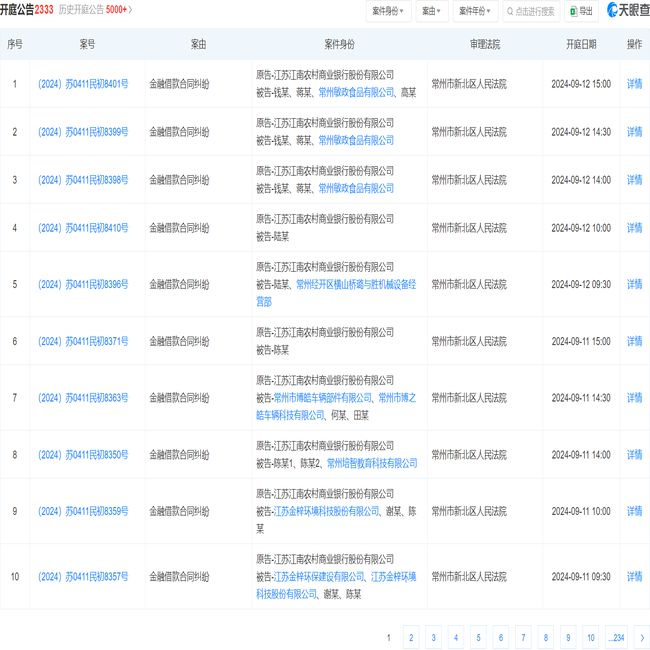Open case (2024)苏0411民初8398号
Image resolution: width=650 pixels, height=650 pixels.
tap(83, 180)
